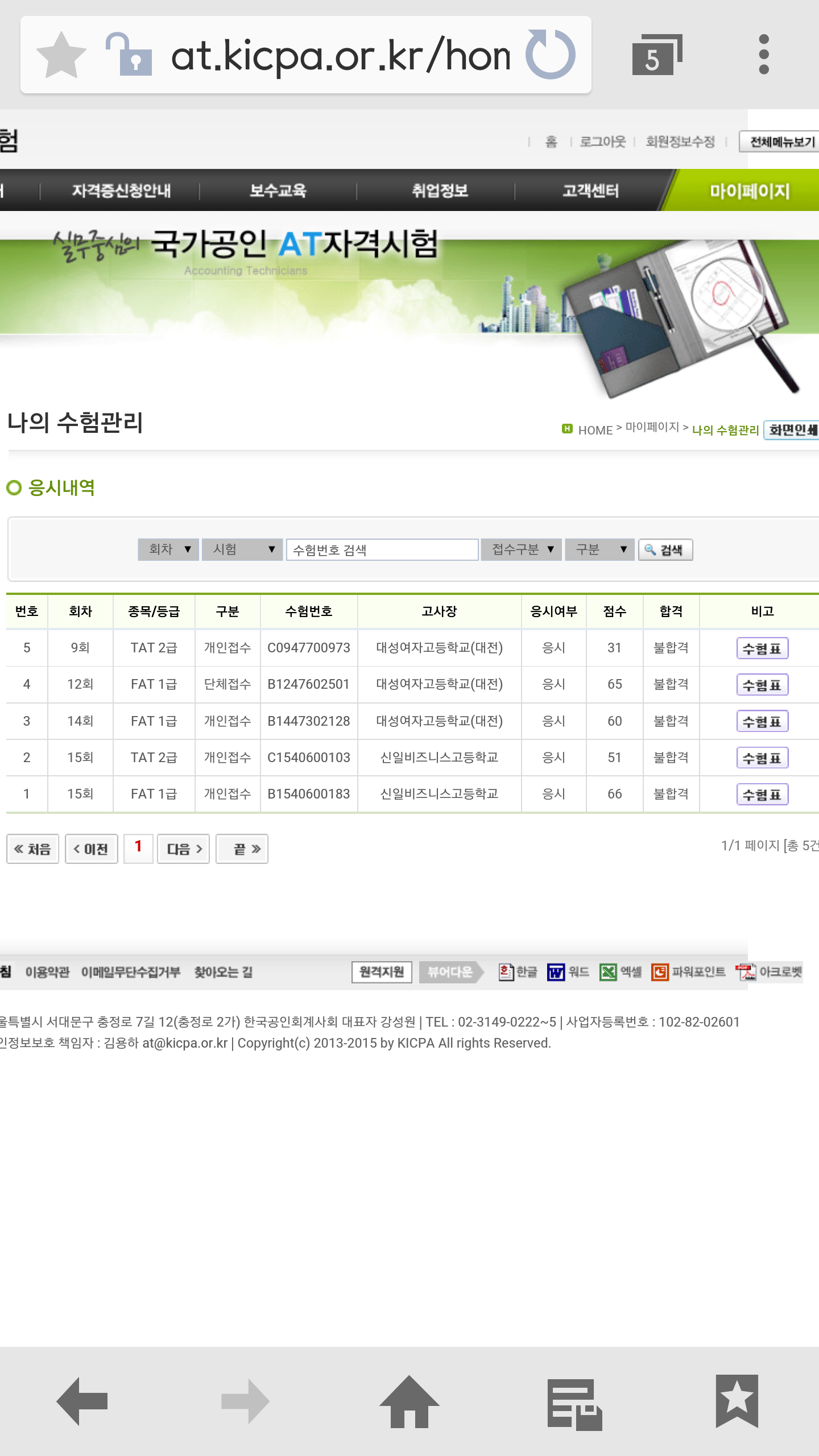Focus the 수험번호 검색 input field

[382, 550]
